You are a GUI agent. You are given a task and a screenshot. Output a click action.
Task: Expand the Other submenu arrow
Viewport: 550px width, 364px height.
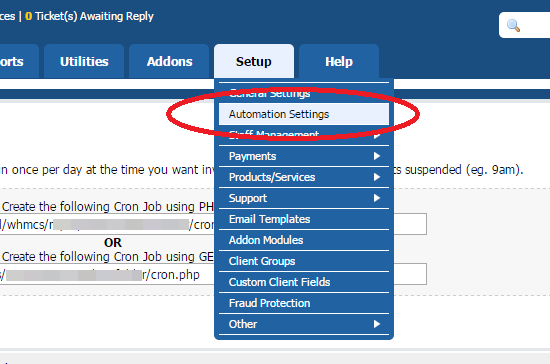[x=377, y=324]
